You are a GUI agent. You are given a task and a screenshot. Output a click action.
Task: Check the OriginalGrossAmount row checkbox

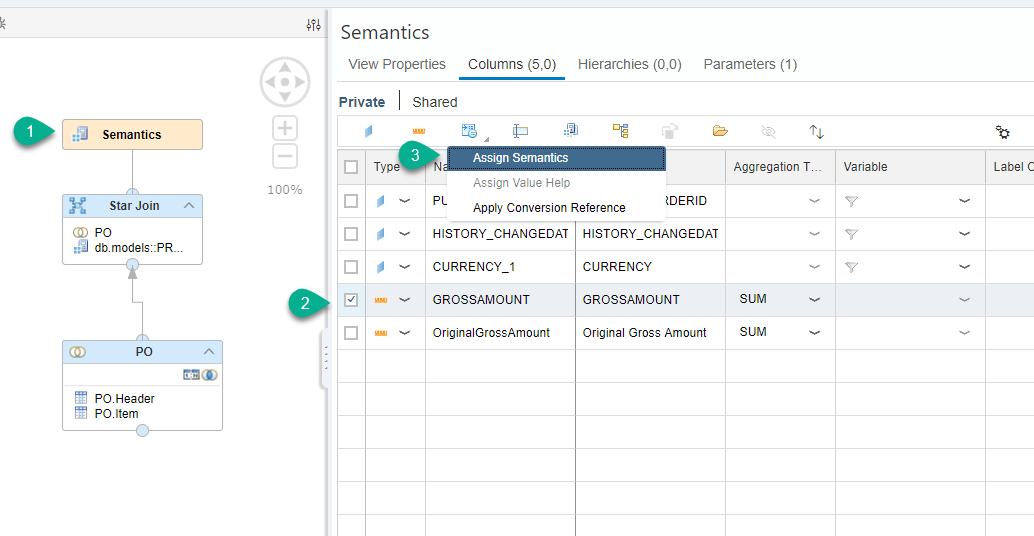(x=351, y=332)
